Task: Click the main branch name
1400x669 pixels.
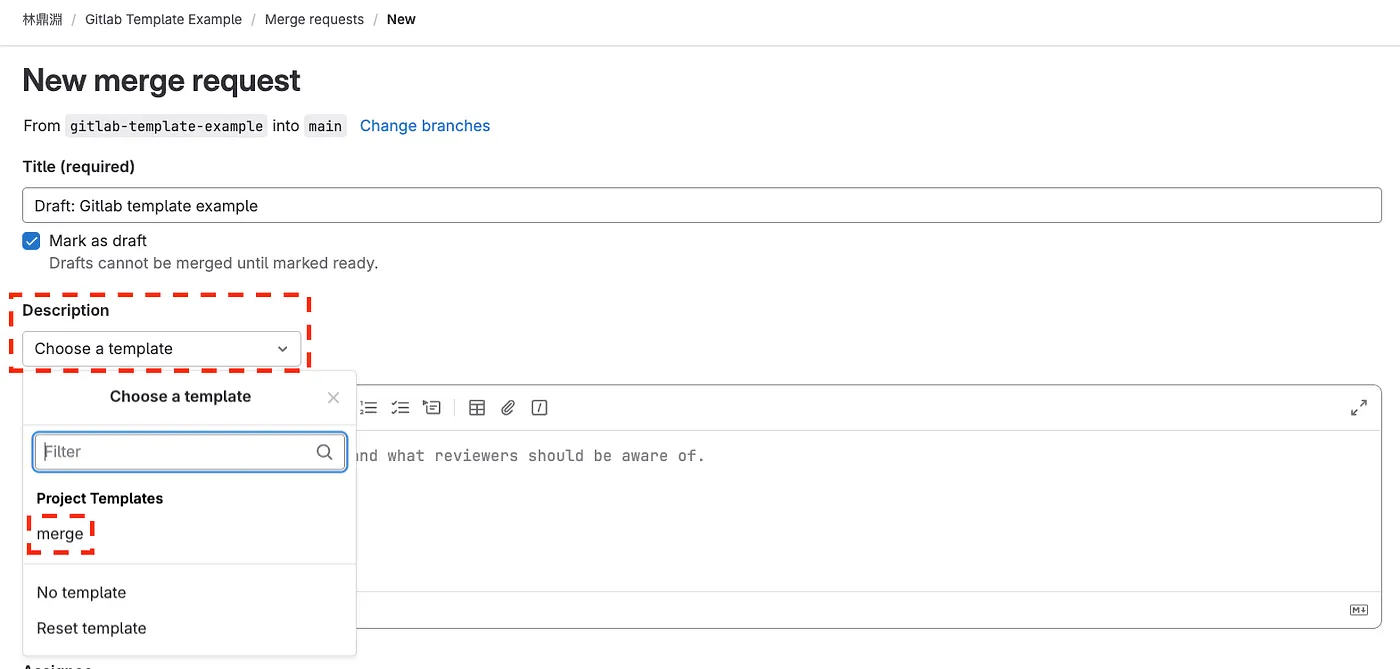Action: [x=325, y=126]
